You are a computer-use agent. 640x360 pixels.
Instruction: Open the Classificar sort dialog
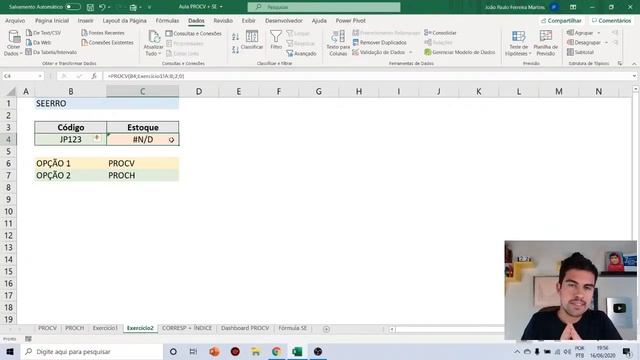tap(252, 40)
